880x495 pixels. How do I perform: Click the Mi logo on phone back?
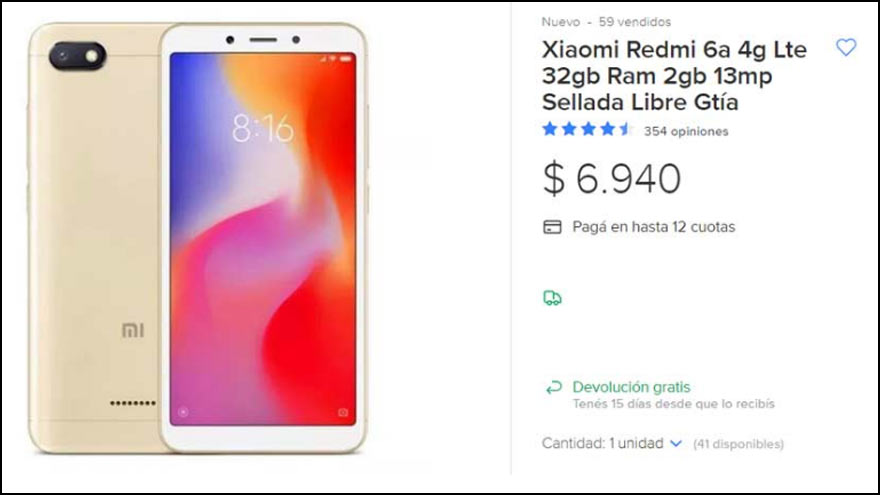[x=133, y=331]
